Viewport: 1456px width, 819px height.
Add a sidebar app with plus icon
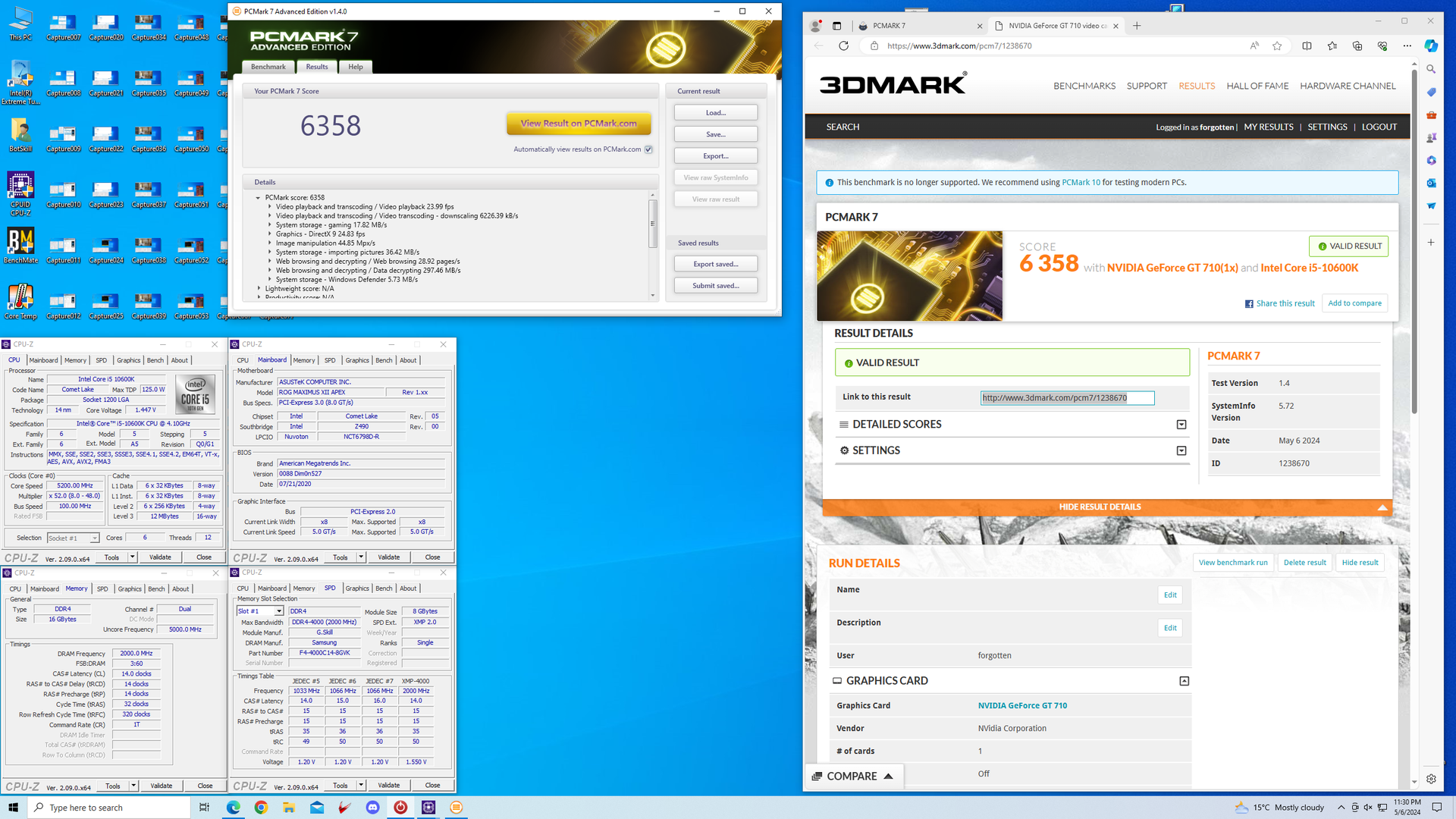click(x=1431, y=243)
